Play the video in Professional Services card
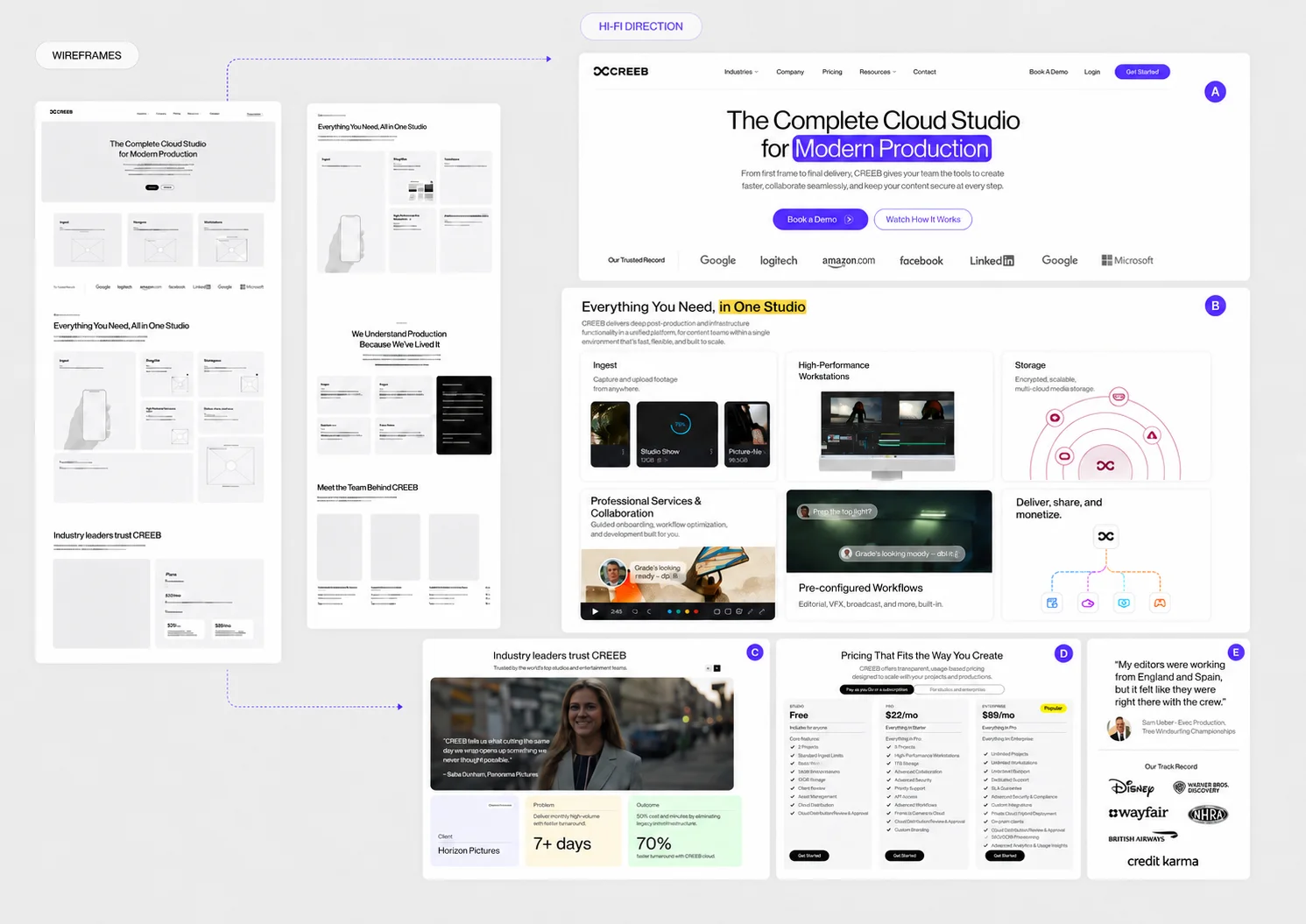Screen dimensions: 1306x924 coord(595,611)
